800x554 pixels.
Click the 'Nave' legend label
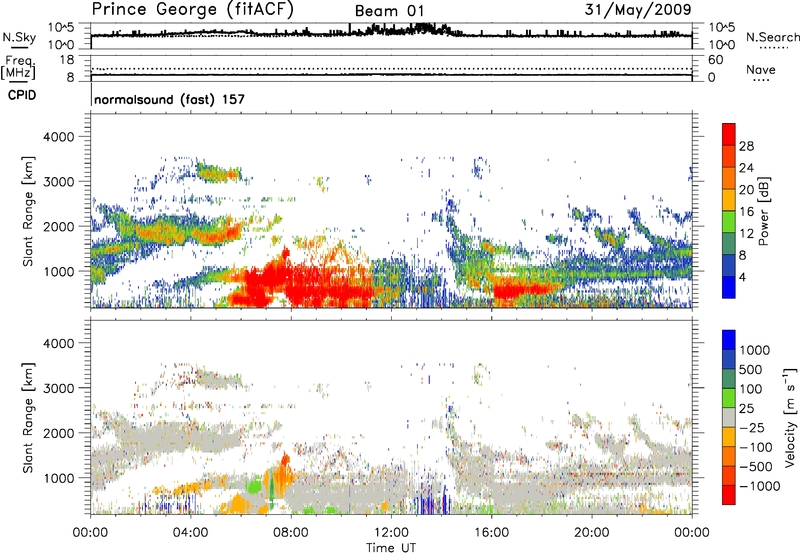click(x=761, y=69)
